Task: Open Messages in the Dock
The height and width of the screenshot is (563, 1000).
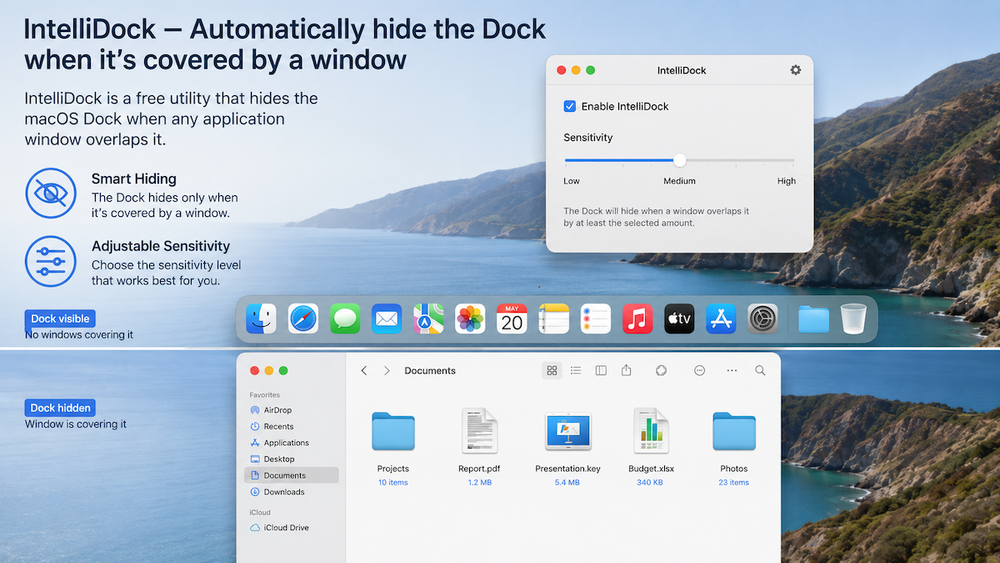Action: click(x=345, y=319)
